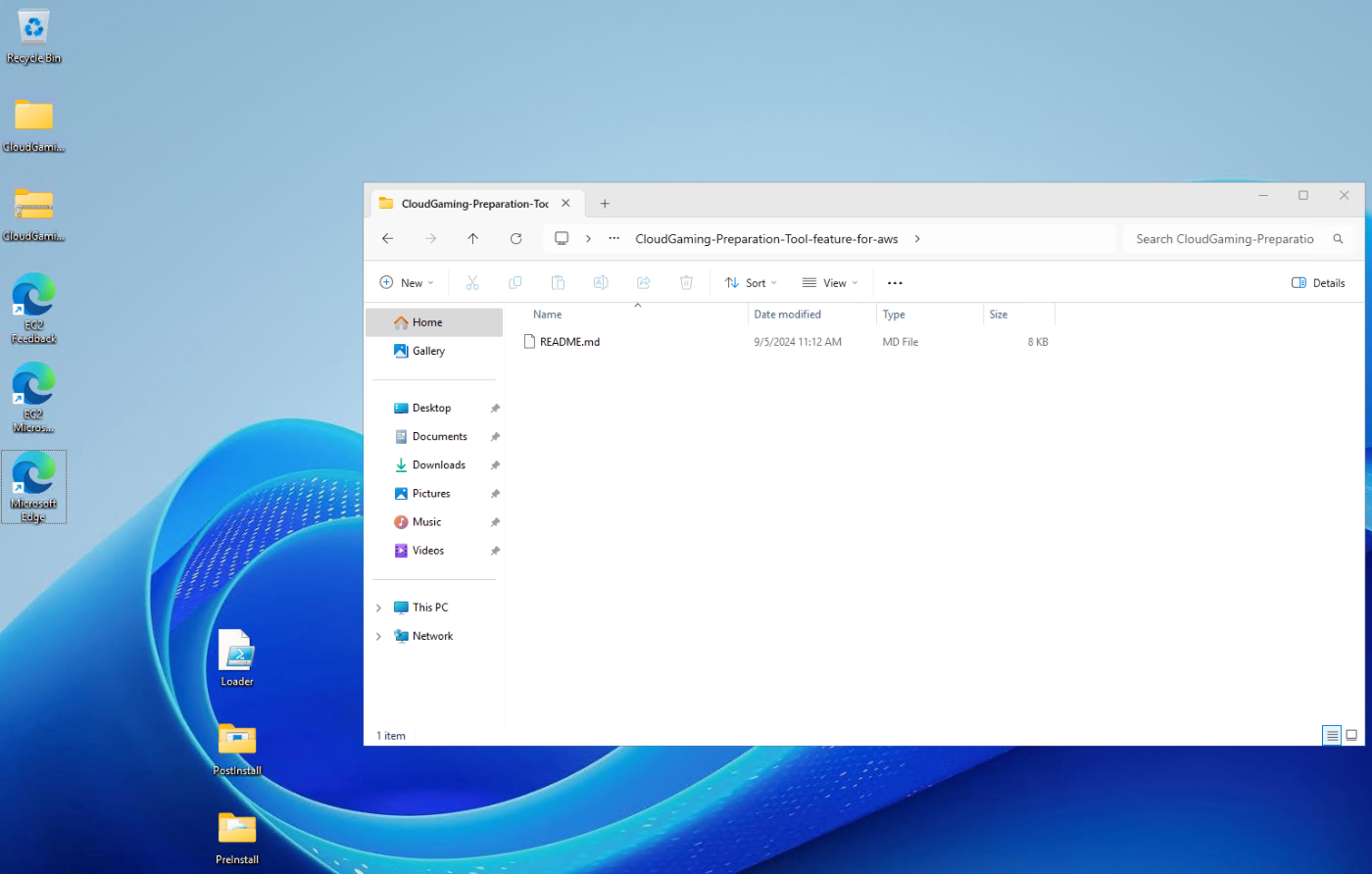Viewport: 1372px width, 874px height.
Task: Open the See more ellipsis menu
Action: pyautogui.click(x=895, y=282)
